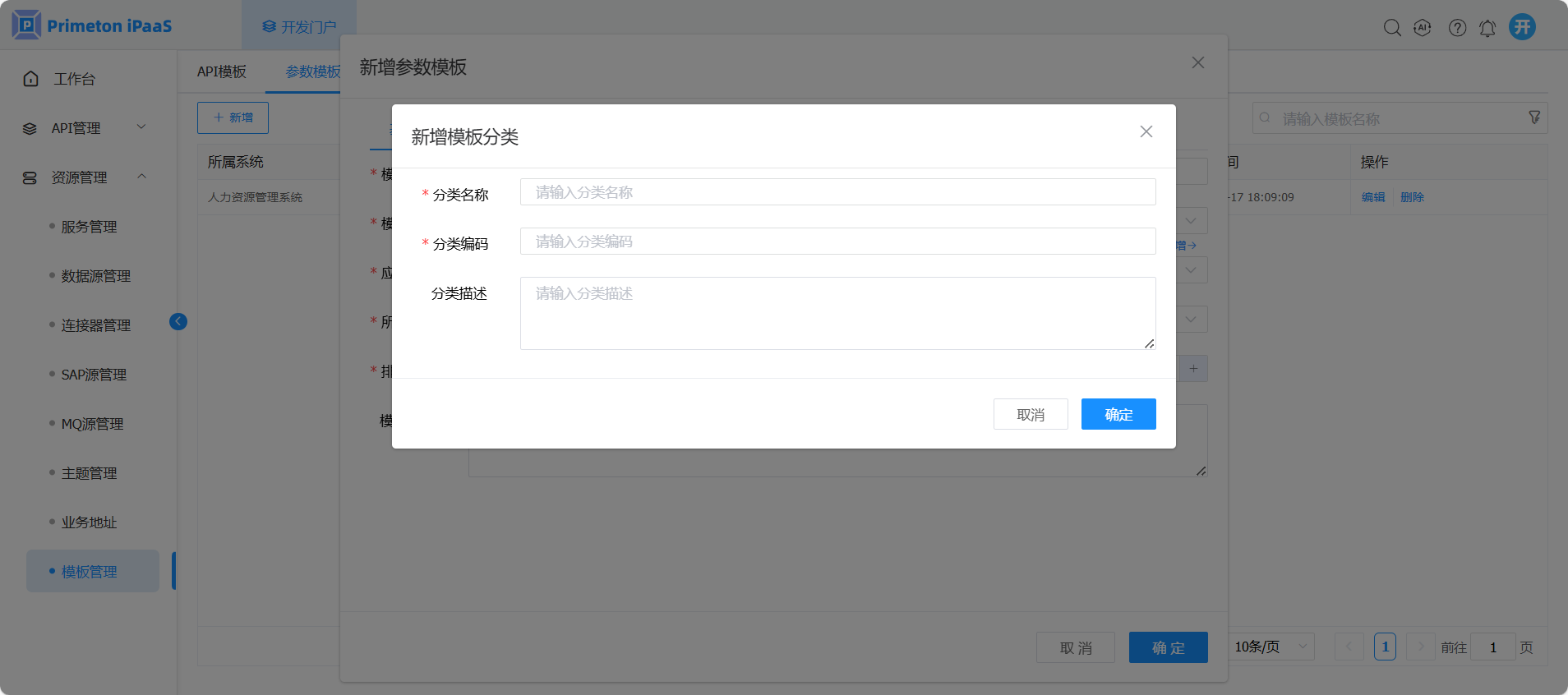Image resolution: width=1568 pixels, height=695 pixels.
Task: Open the notifications bell icon
Action: (x=1487, y=28)
